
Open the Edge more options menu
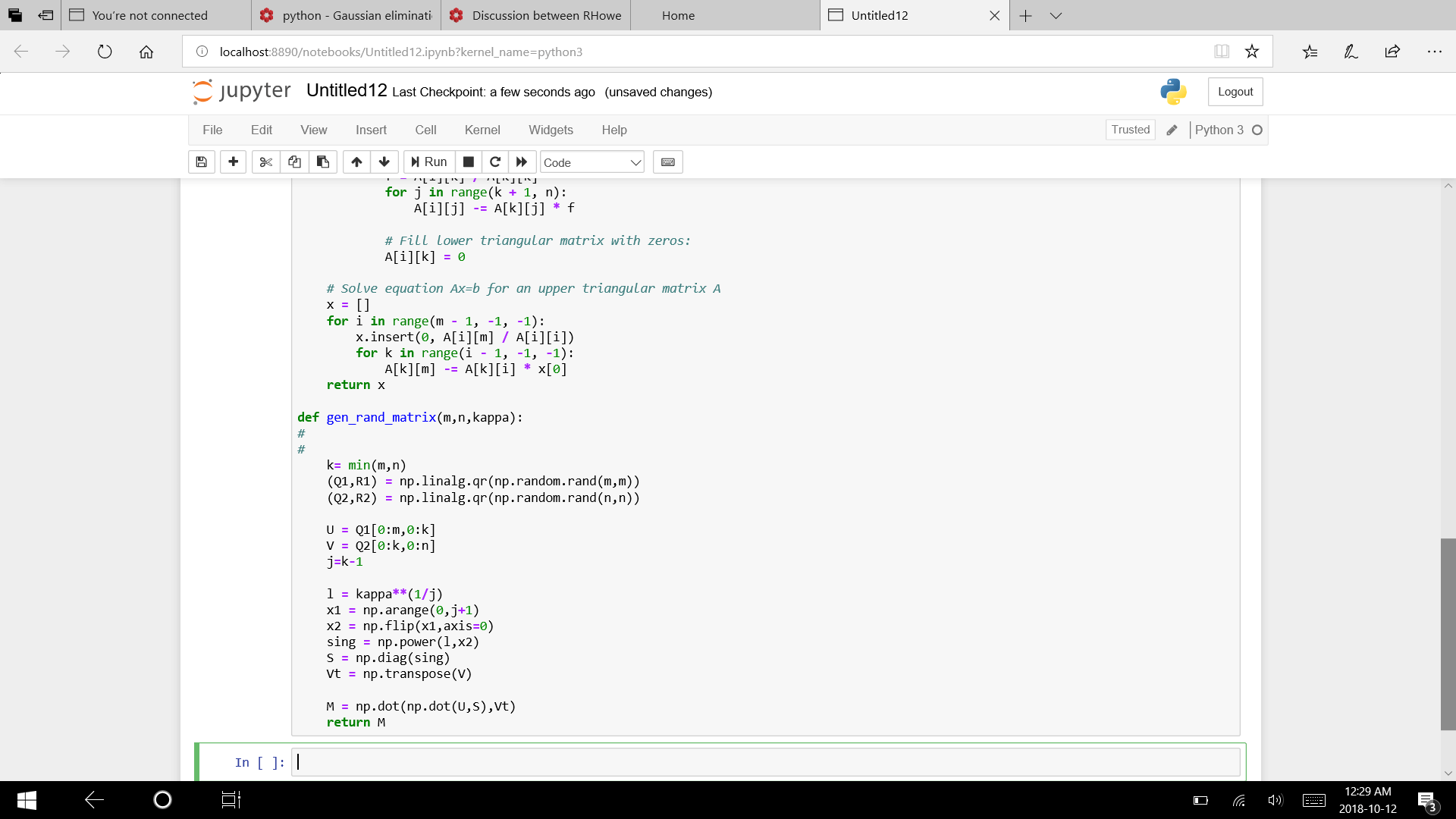click(1435, 52)
